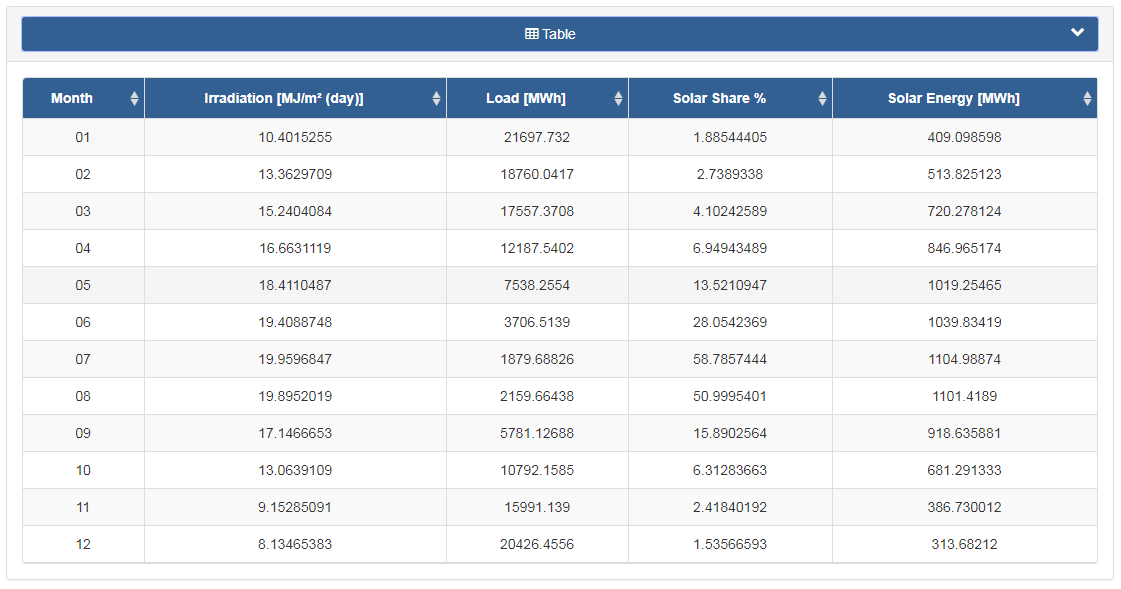Select the Irradiation [MJ/m² (day)] header text
Viewport: 1121px width, 589px height.
point(284,99)
